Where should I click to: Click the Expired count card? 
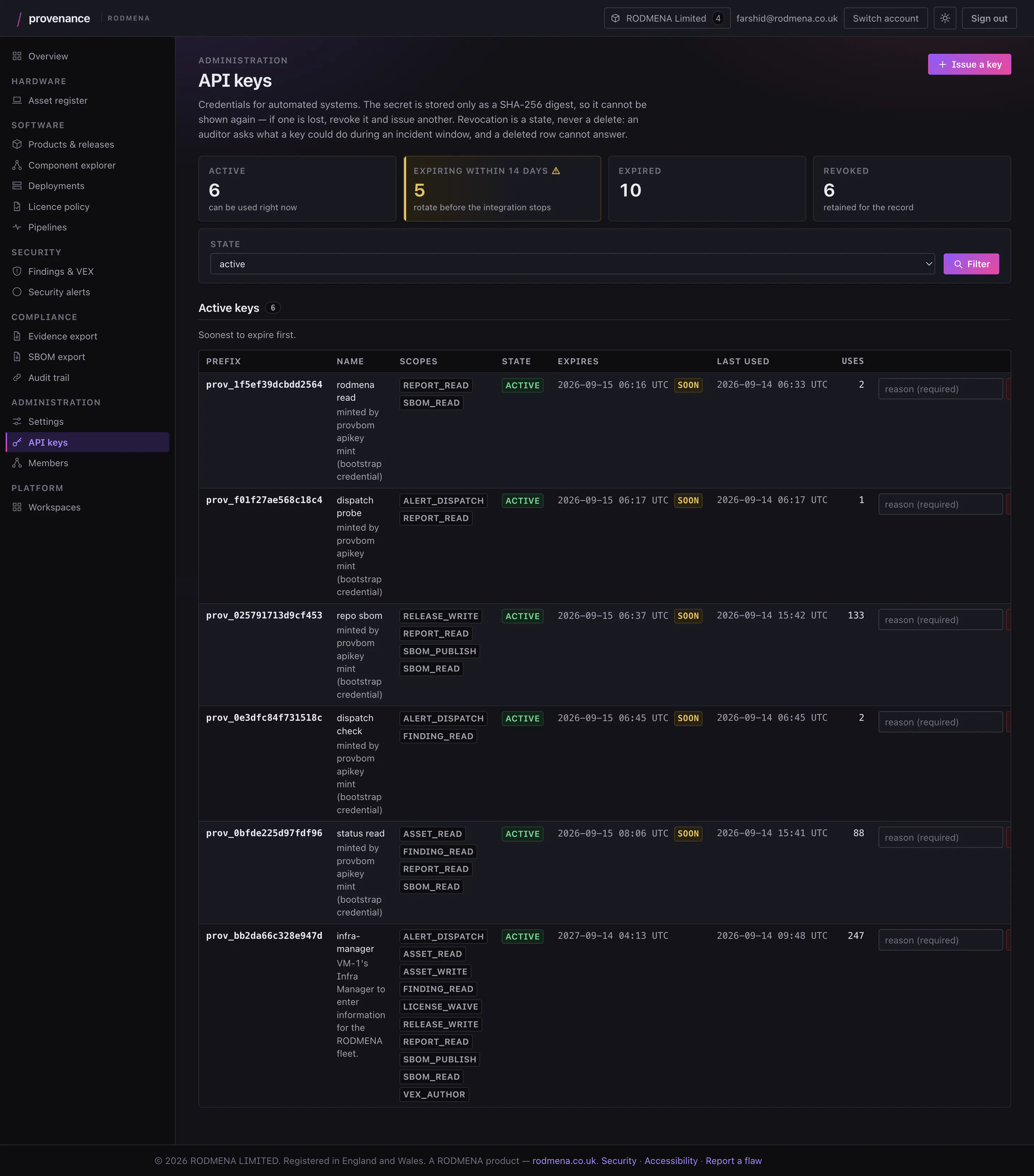(x=707, y=189)
